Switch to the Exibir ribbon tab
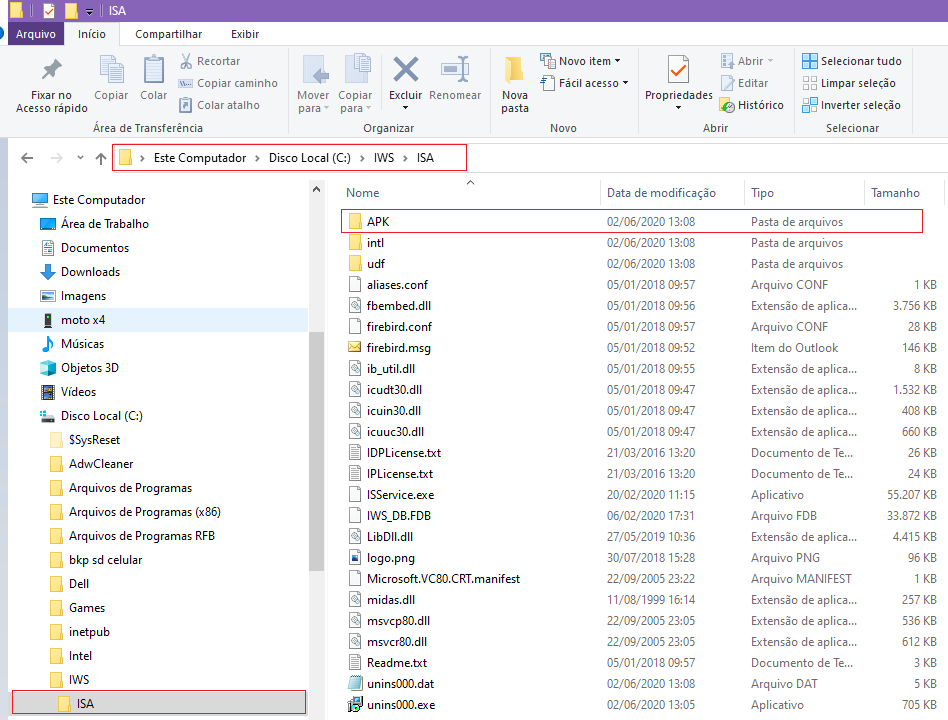This screenshot has width=948, height=720. click(245, 34)
